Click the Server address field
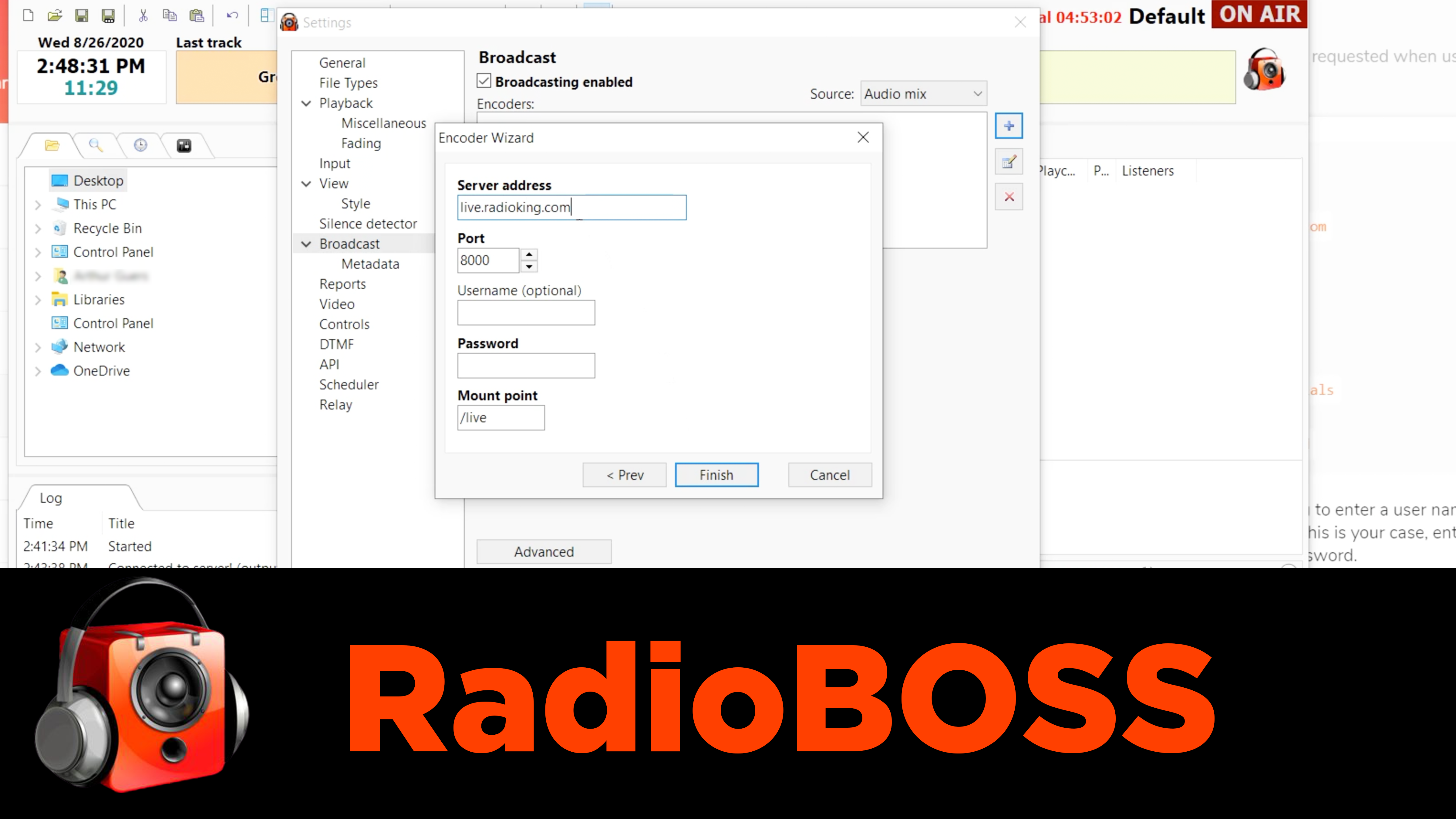Viewport: 1456px width, 819px height. (571, 207)
